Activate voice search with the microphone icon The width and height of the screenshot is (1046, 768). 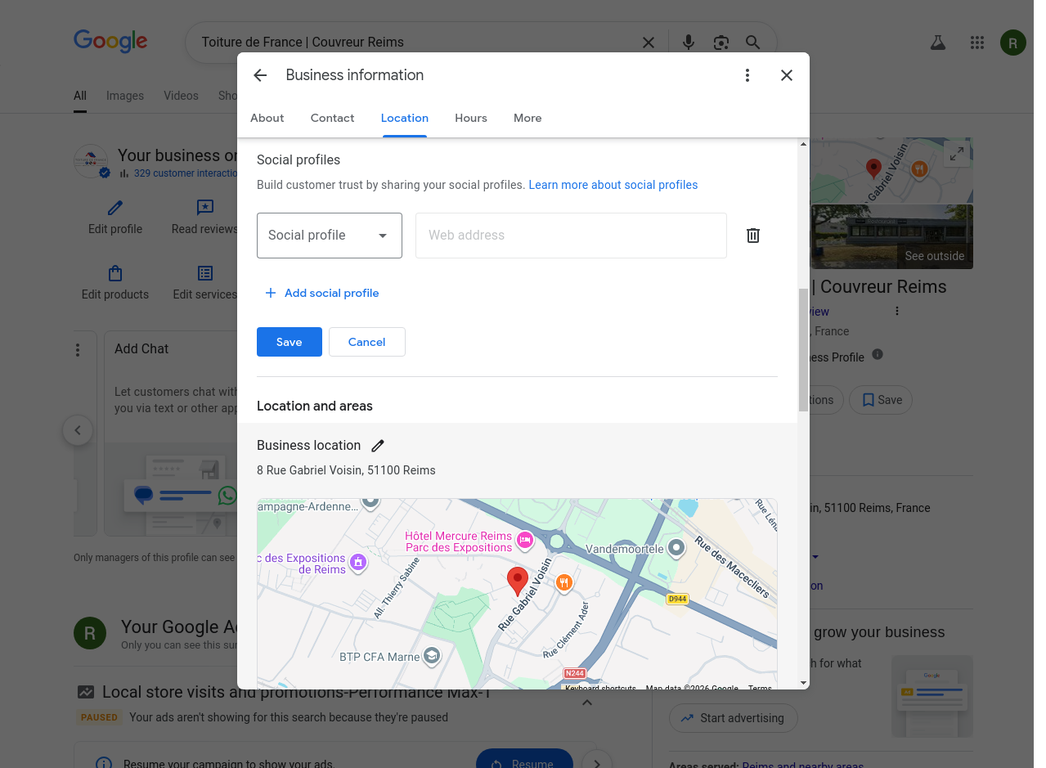687,42
